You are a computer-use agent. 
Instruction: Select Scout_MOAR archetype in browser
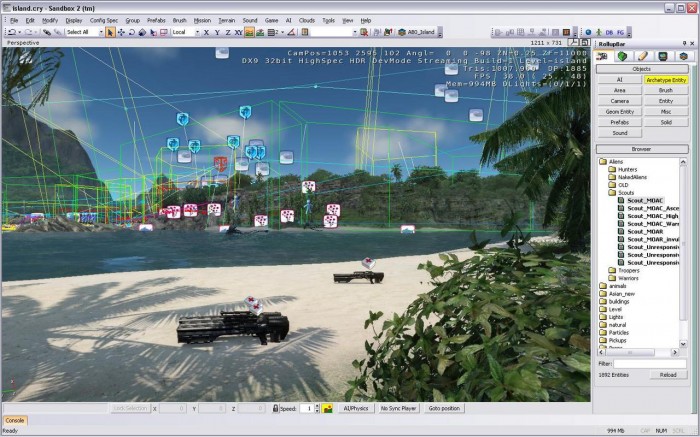pos(645,232)
